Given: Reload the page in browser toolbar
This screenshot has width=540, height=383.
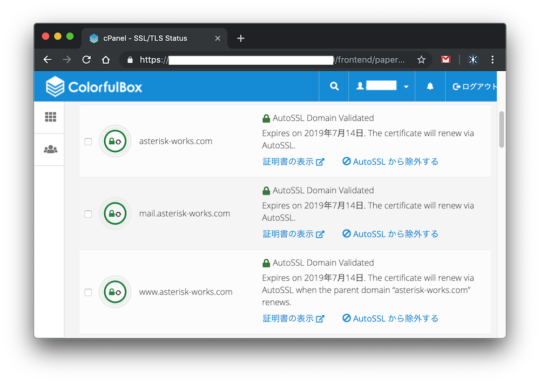Looking at the screenshot, I should [x=86, y=60].
